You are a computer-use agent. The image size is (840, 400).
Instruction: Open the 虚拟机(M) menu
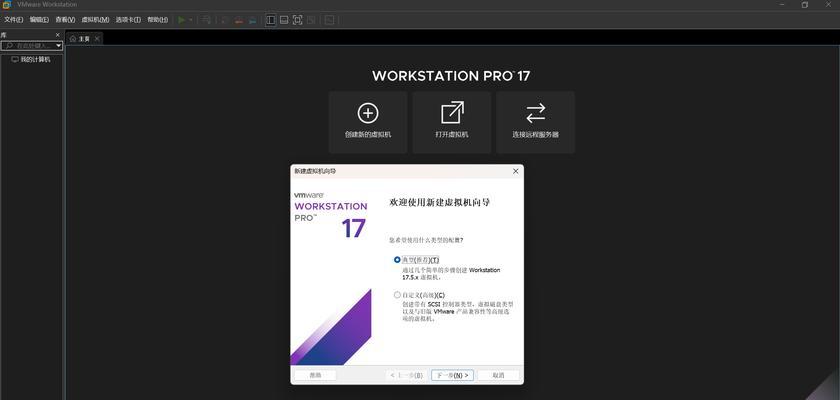point(95,20)
